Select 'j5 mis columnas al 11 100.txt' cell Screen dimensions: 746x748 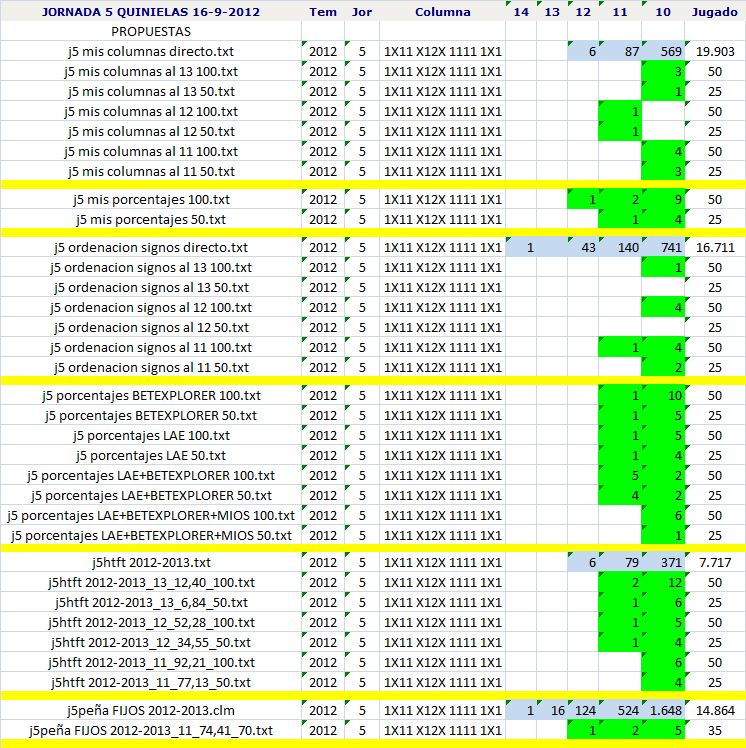point(151,152)
